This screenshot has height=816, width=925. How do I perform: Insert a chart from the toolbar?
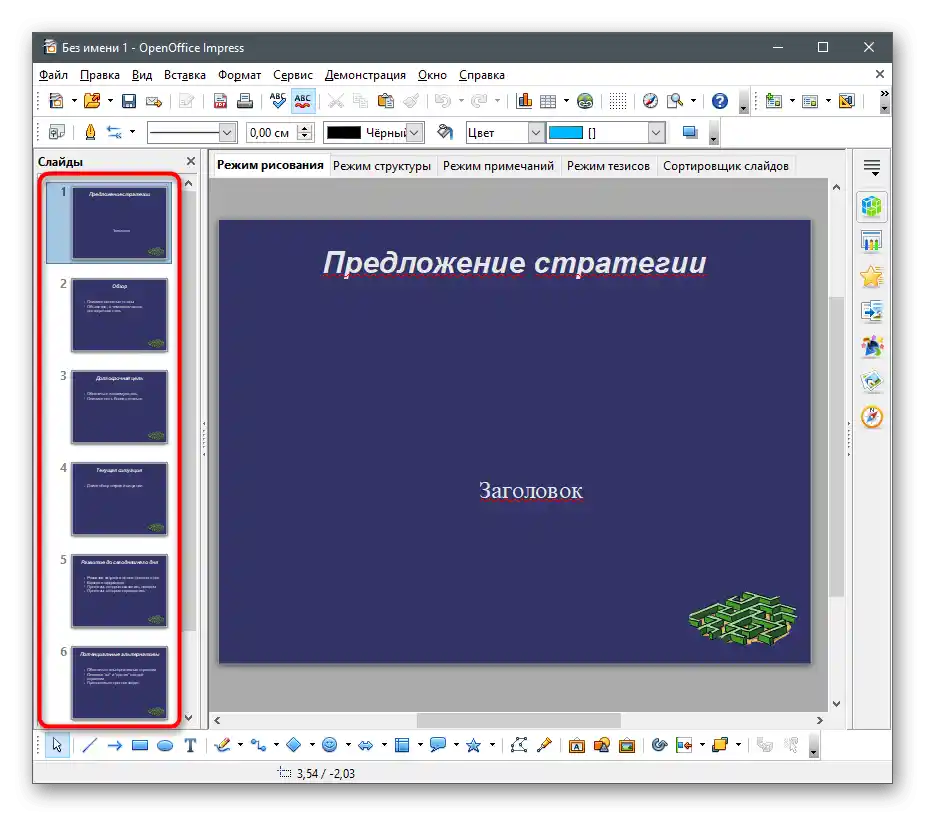point(524,101)
